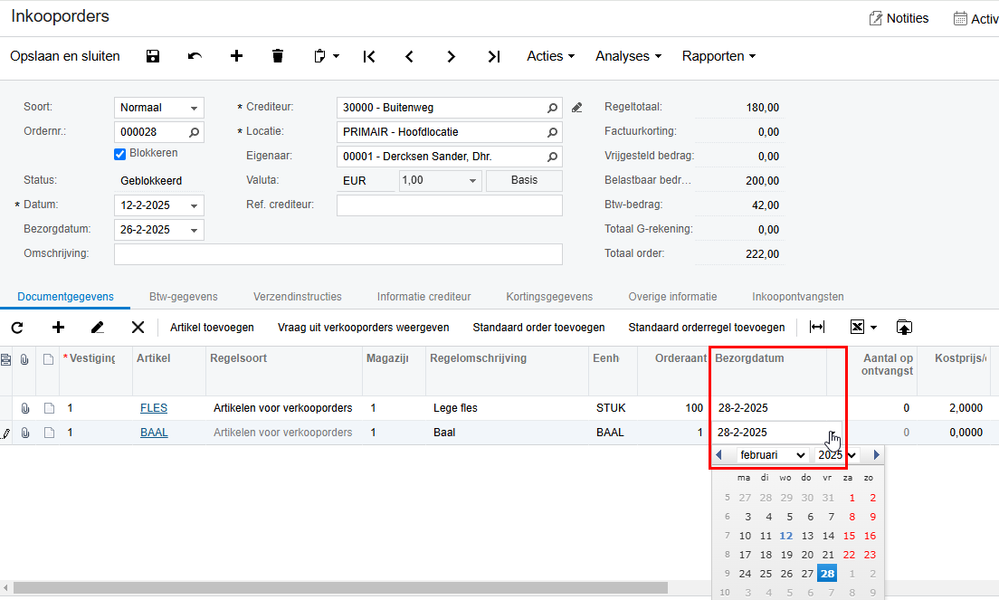Click the fit columns width icon
Viewport: 999px width, 600px height.
[817, 327]
